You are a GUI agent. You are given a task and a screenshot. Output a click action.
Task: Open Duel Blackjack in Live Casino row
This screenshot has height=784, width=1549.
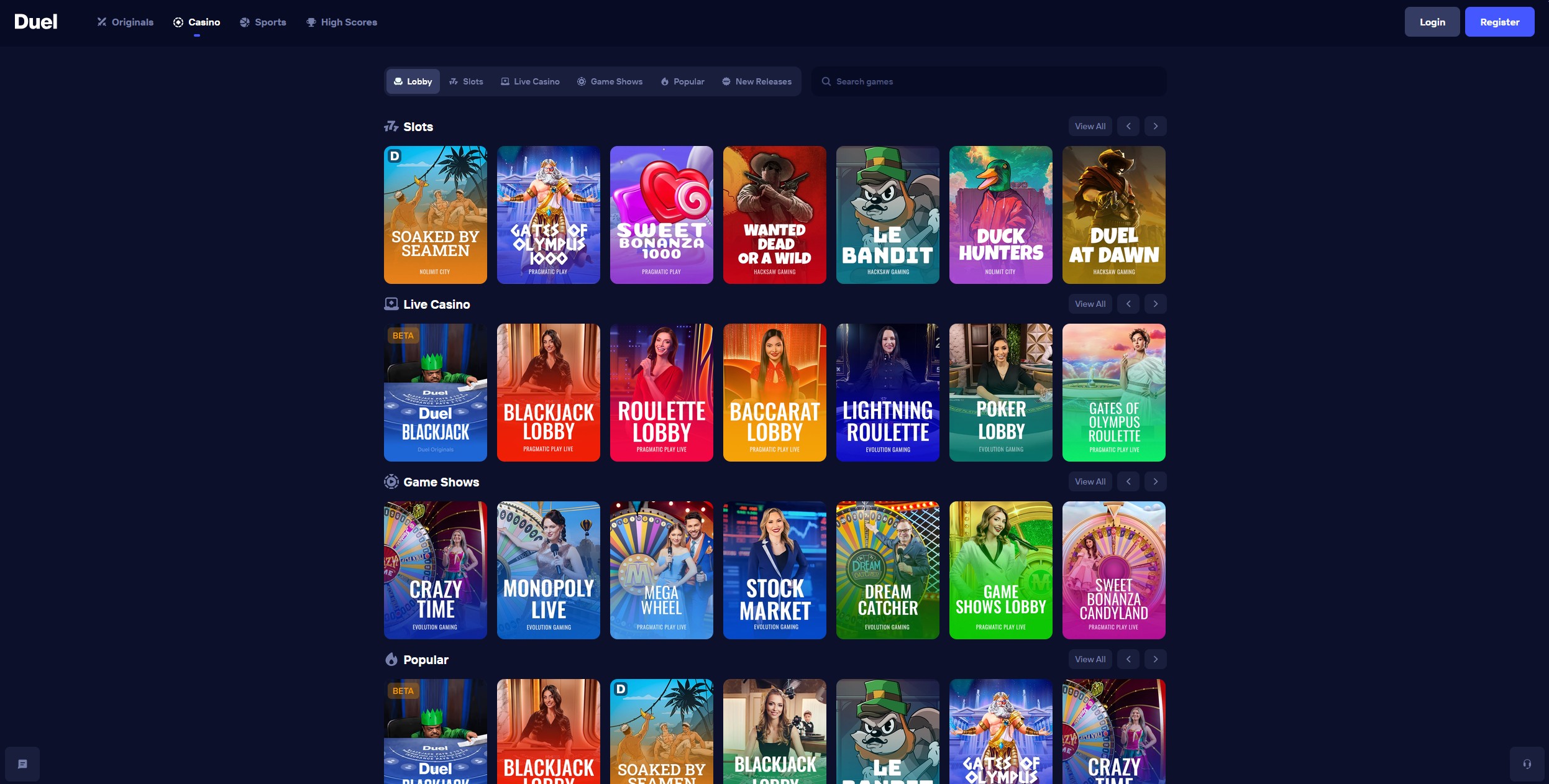tap(436, 393)
